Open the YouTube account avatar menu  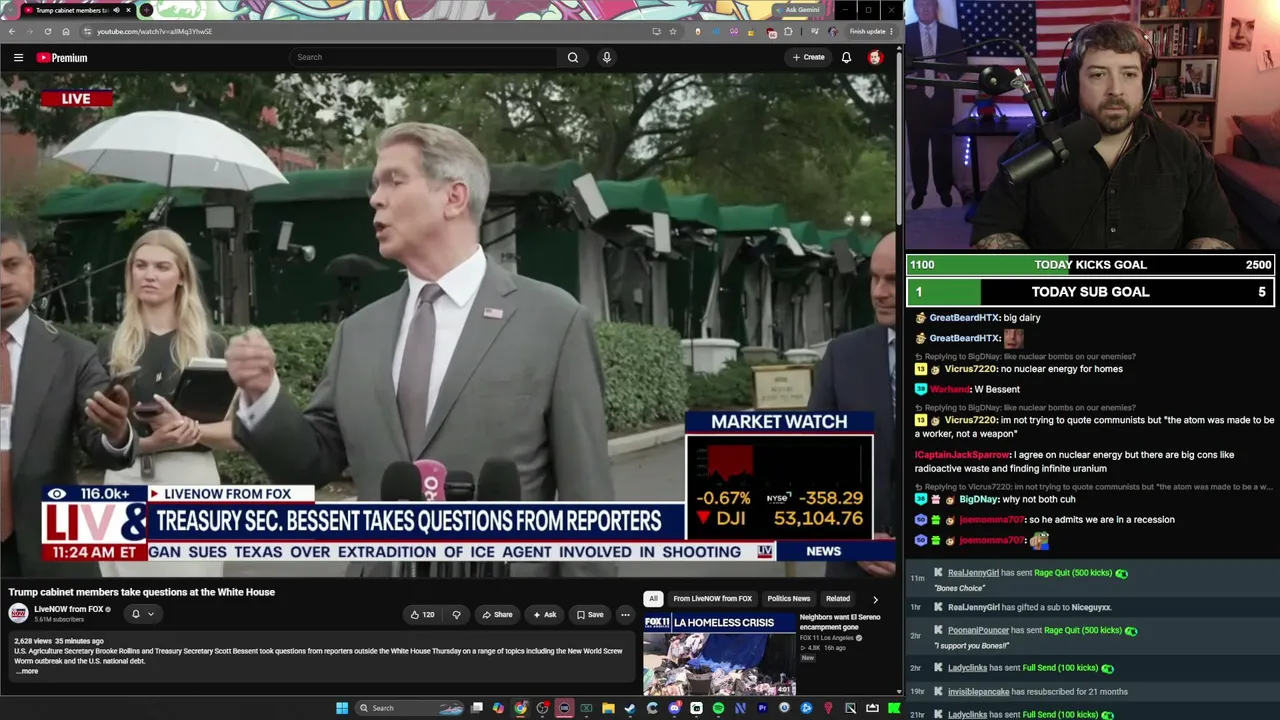(x=875, y=57)
